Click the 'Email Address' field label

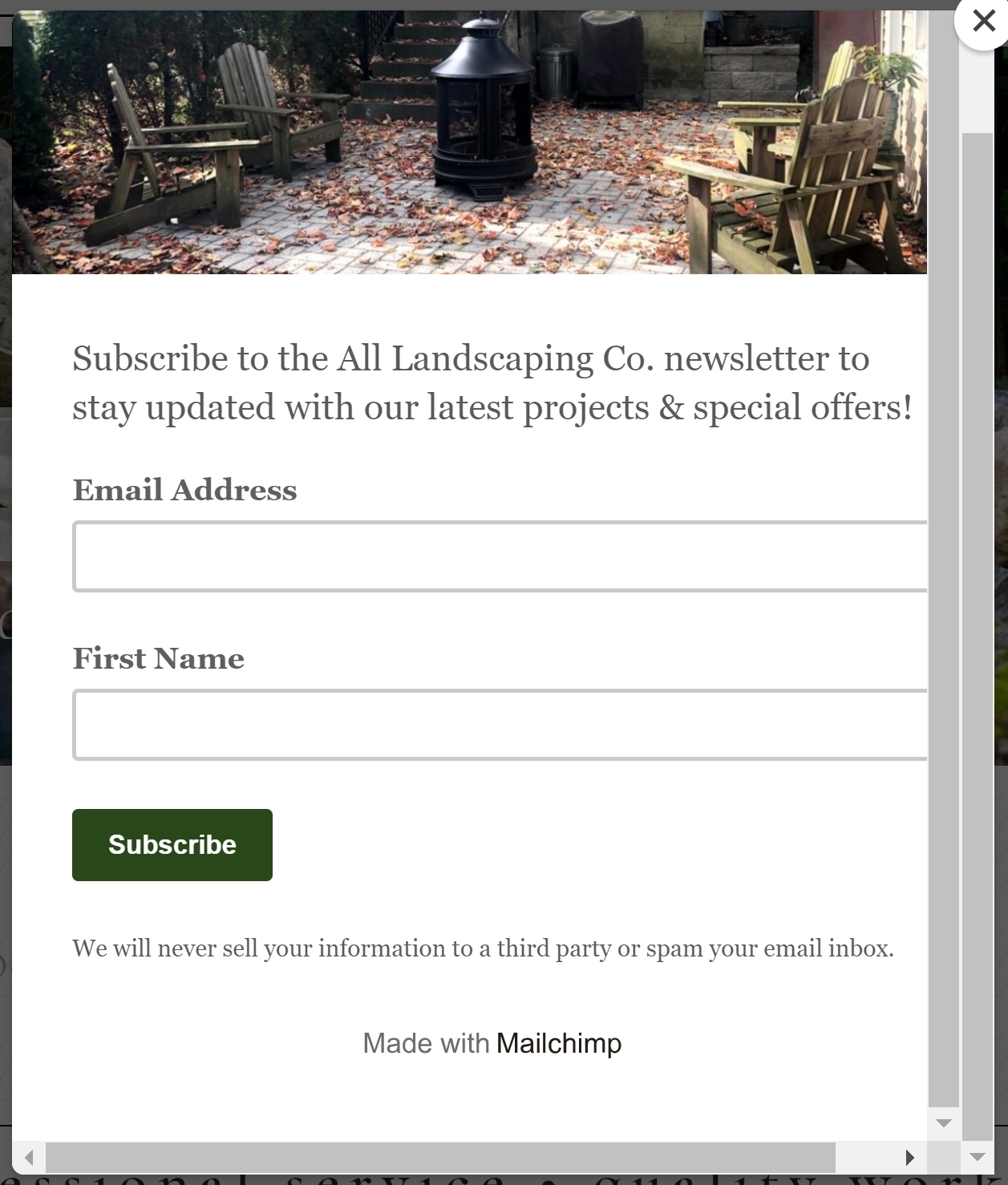pos(184,490)
